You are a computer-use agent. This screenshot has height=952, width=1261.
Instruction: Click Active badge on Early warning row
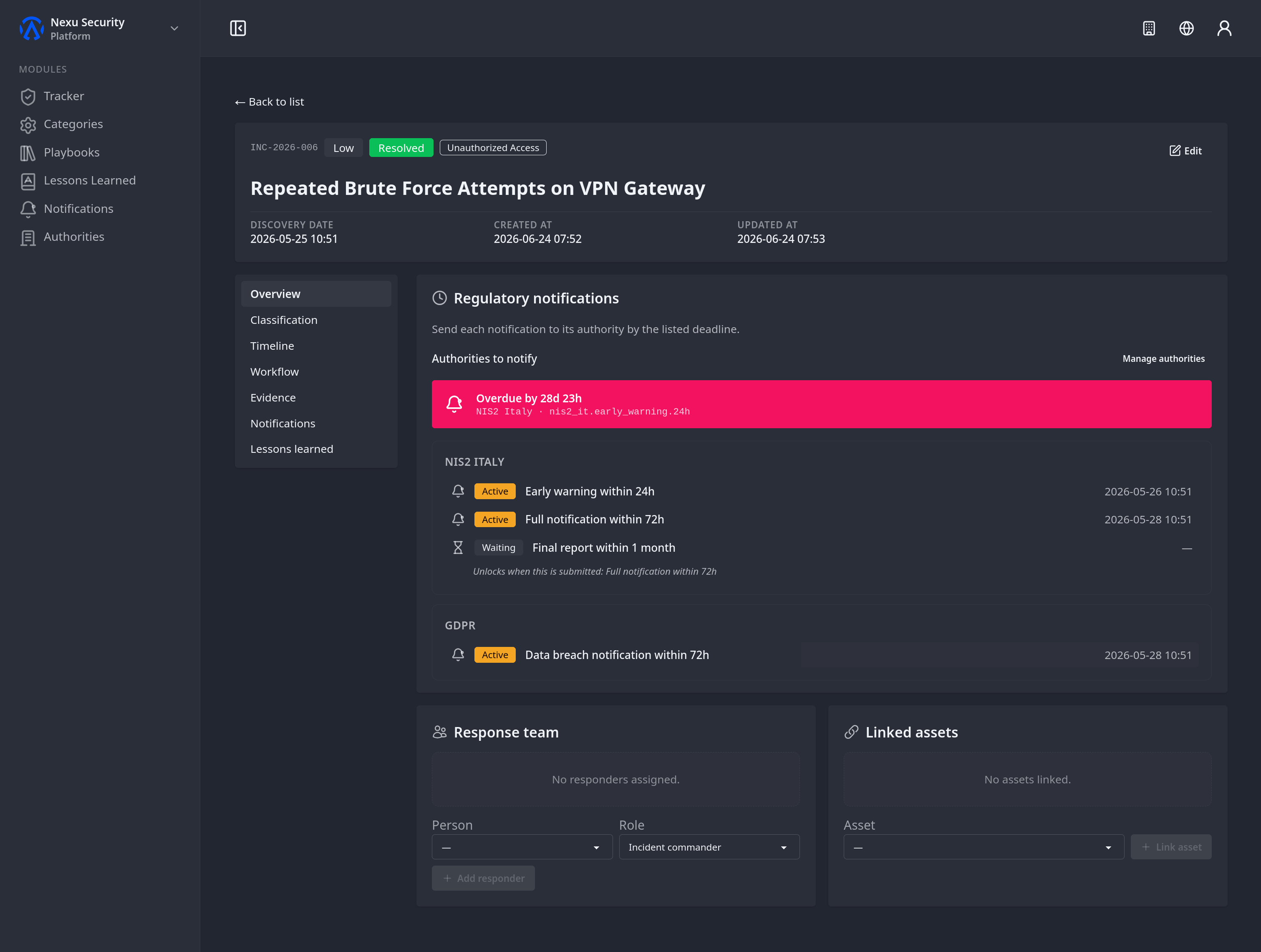(495, 491)
